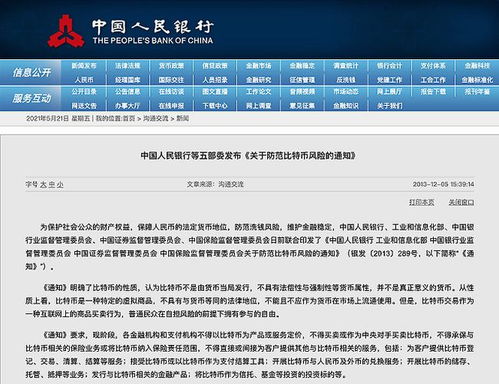This screenshot has width=499, height=384.
Task: Go to 金融市场 in the navigation bar
Action: tap(259, 66)
